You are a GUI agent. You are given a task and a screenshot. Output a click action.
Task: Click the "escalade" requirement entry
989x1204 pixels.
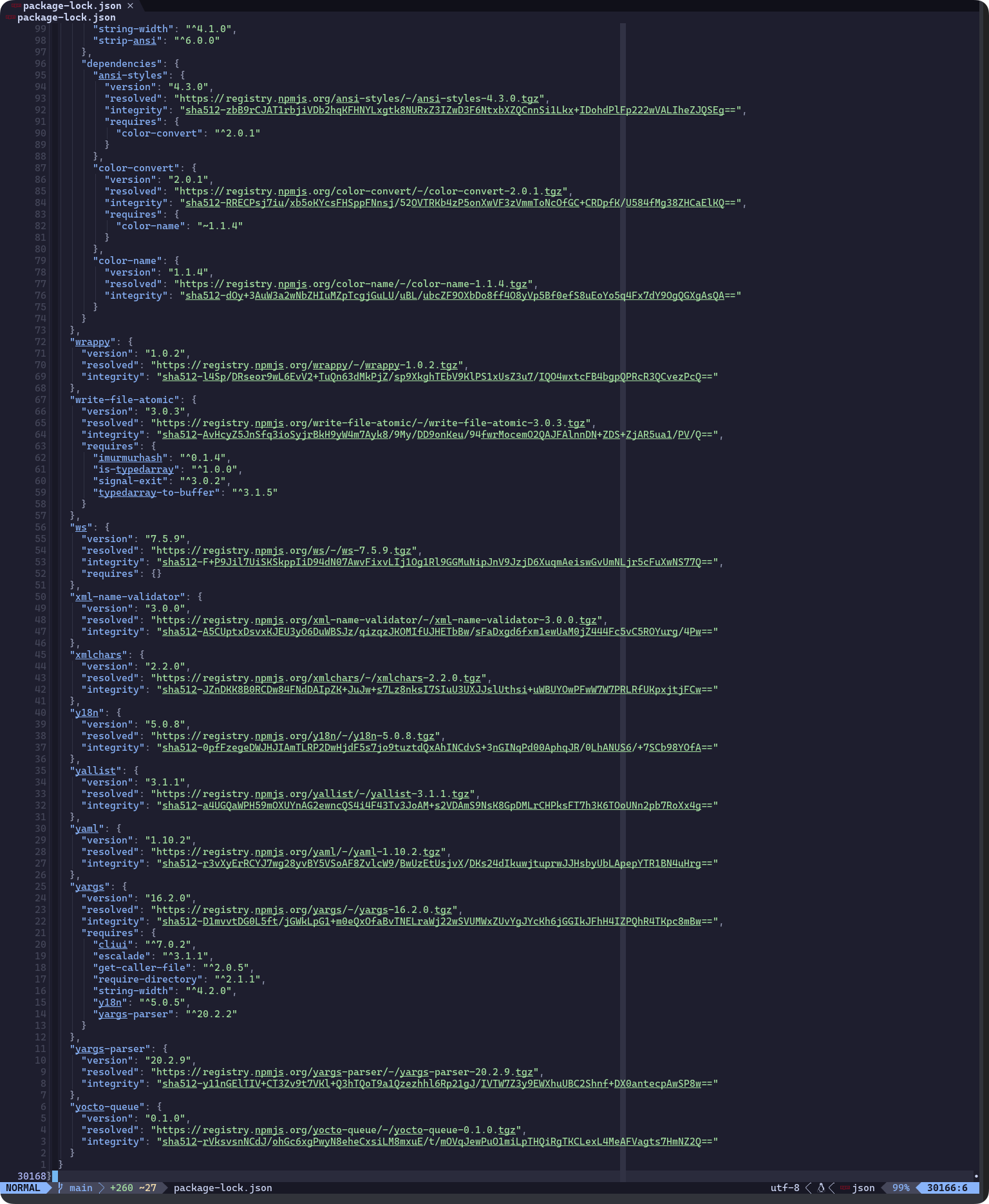153,956
